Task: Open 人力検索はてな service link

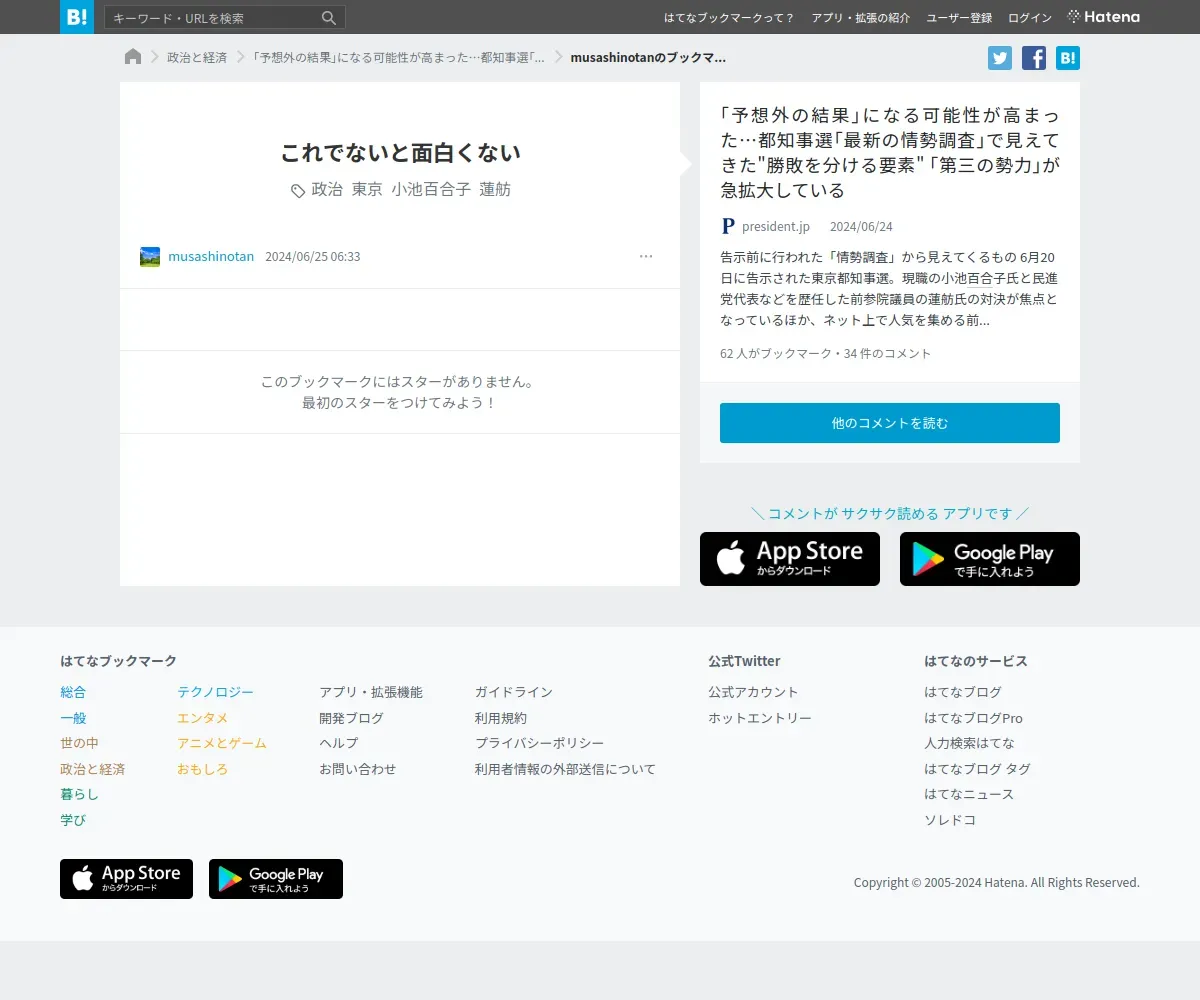Action: point(969,743)
